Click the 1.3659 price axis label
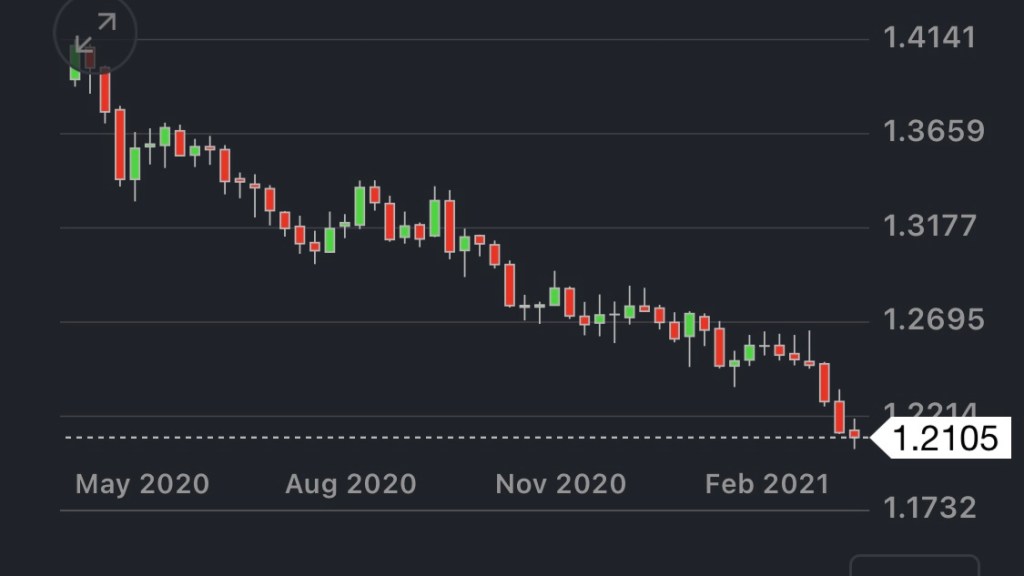This screenshot has width=1024, height=576. pos(933,132)
